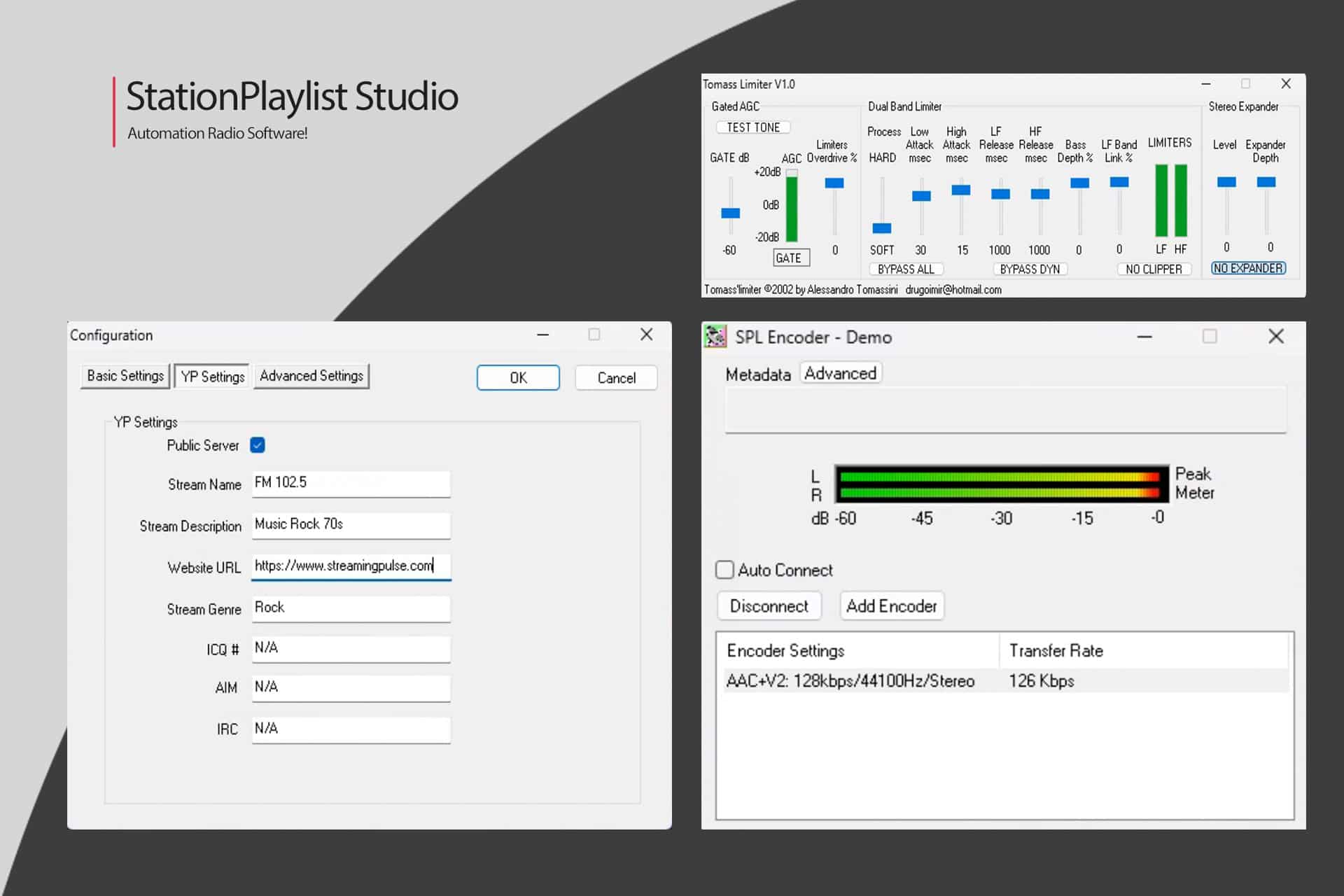Image resolution: width=1344 pixels, height=896 pixels.
Task: Minimize the Tomass Limiter window
Action: click(x=1206, y=84)
